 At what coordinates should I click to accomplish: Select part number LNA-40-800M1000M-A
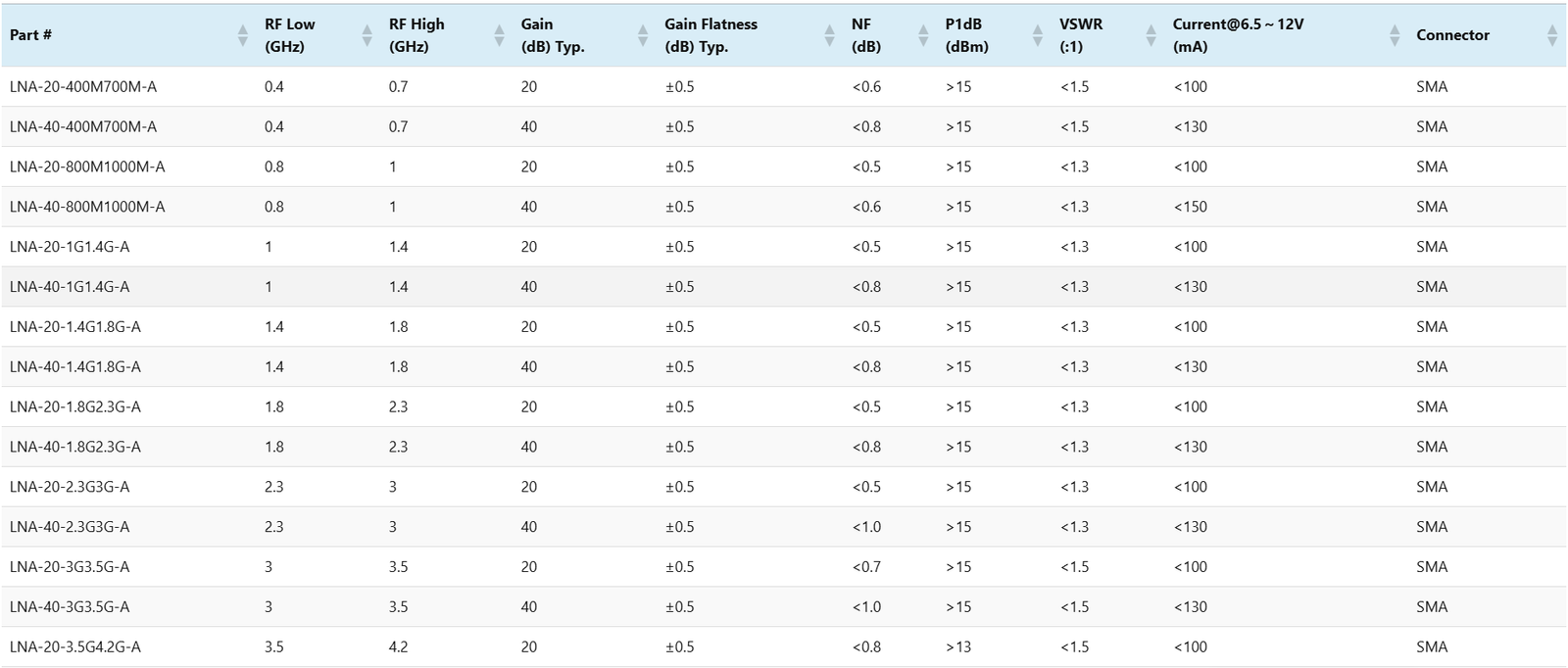point(87,207)
